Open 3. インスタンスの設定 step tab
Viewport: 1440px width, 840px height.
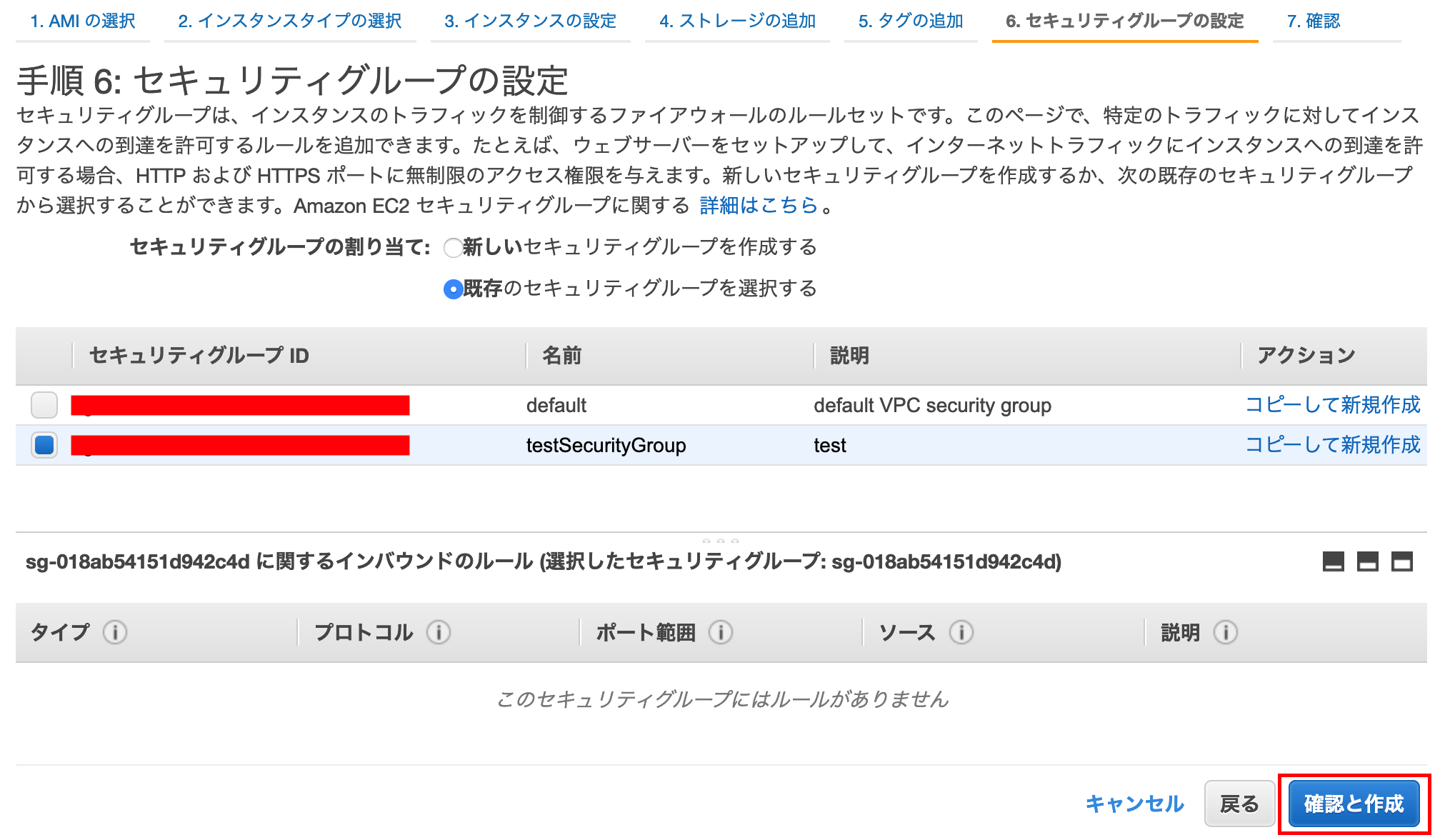point(530,21)
